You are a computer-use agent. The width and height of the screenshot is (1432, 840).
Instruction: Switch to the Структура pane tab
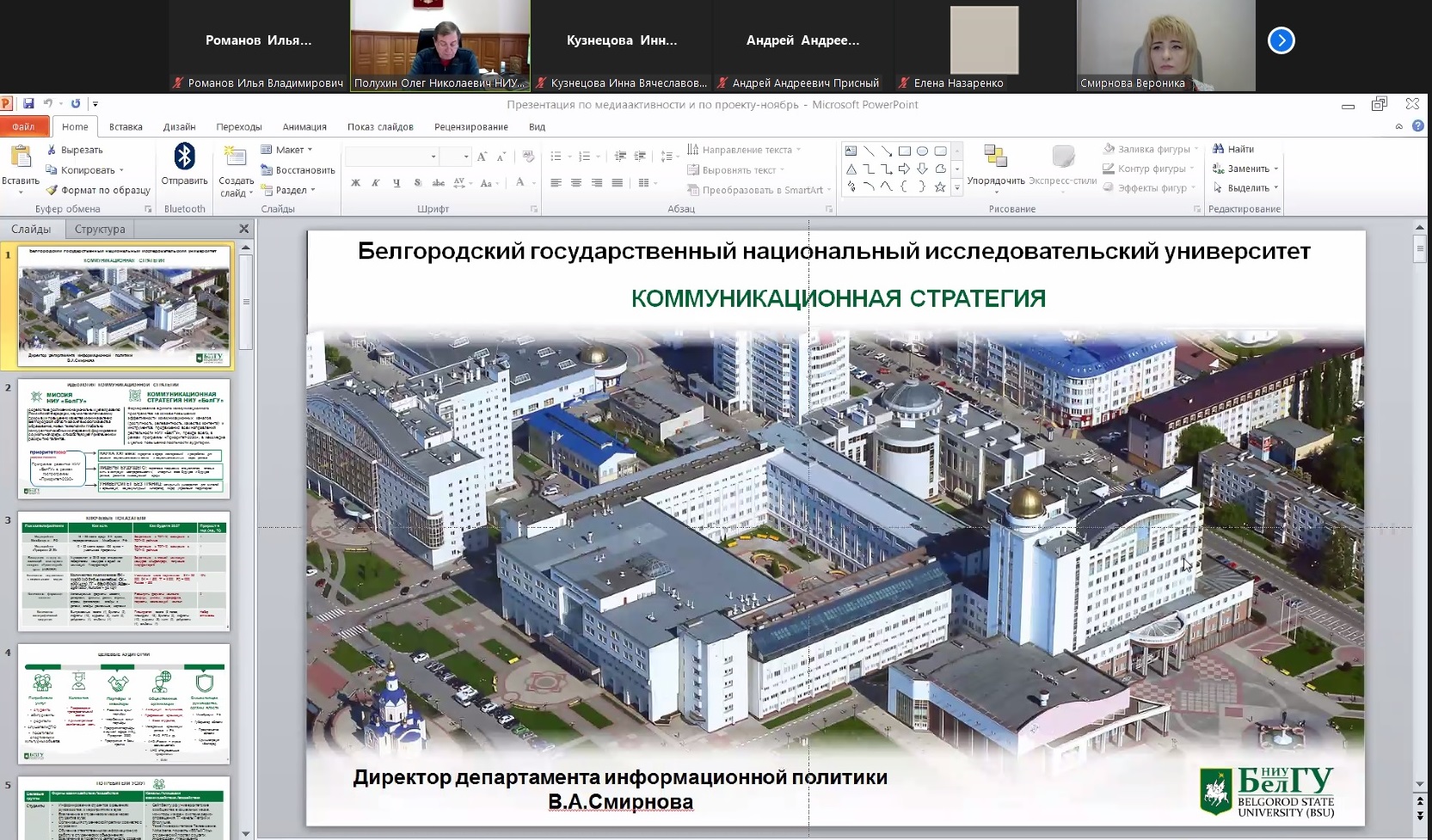click(x=100, y=229)
